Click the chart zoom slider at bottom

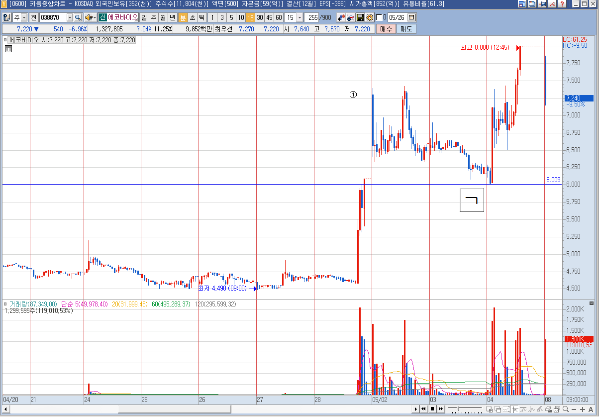coord(465,409)
